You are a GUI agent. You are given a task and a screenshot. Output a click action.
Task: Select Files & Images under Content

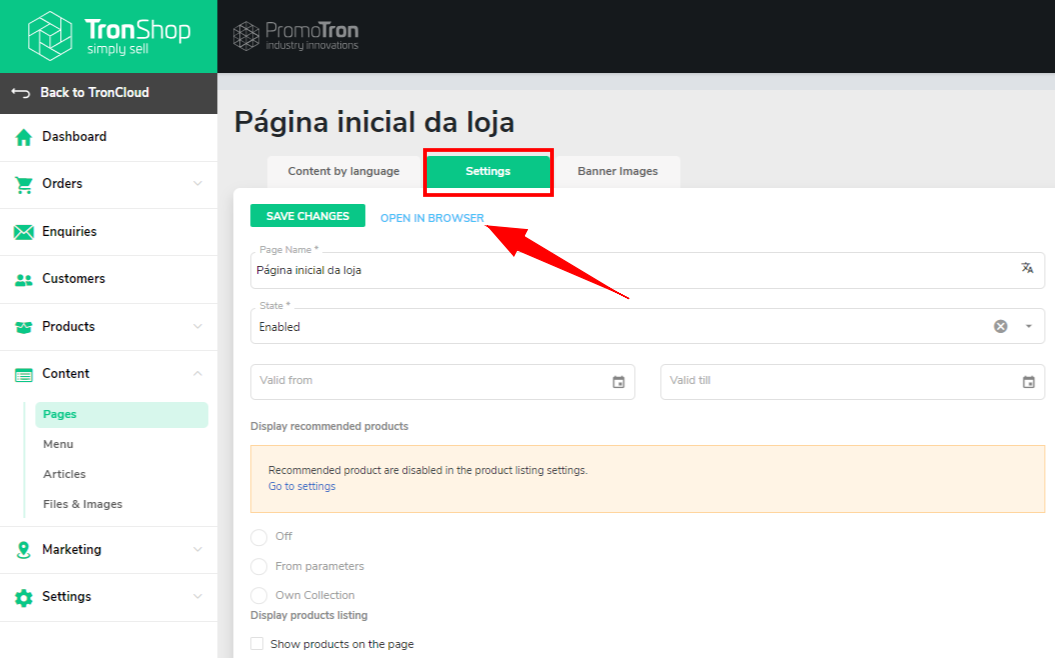[83, 504]
